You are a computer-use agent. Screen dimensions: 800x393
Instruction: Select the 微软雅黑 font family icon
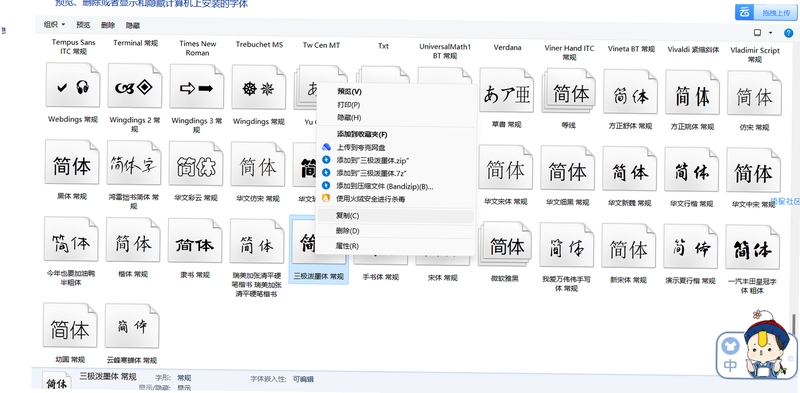click(505, 245)
